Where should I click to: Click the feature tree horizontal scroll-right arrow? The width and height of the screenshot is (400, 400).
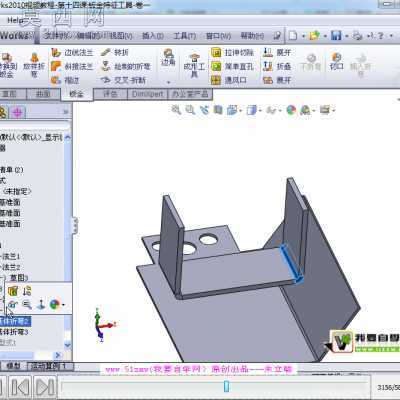click(57, 355)
